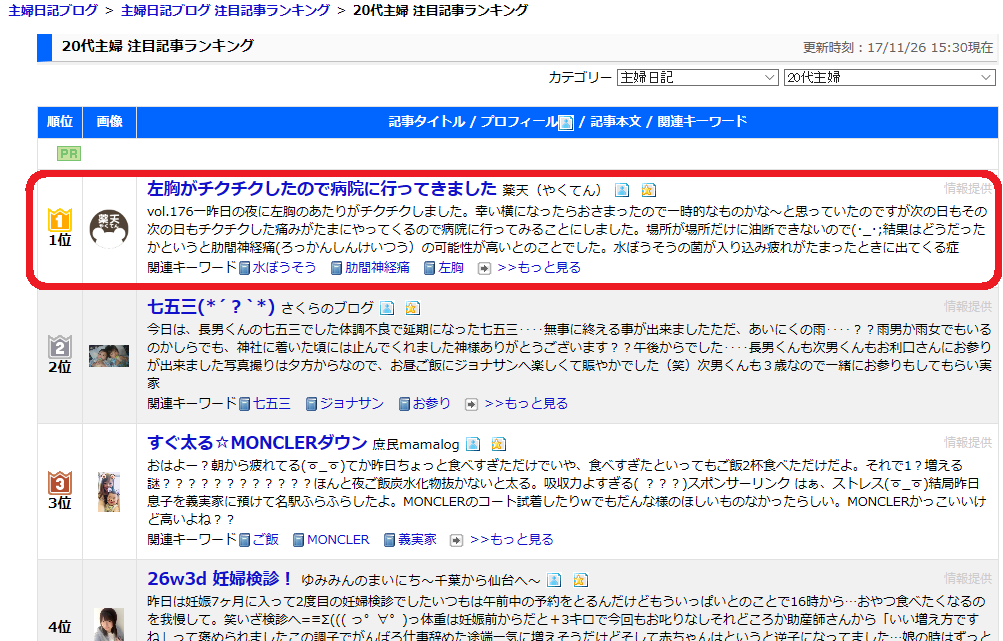This screenshot has width=1003, height=641.
Task: View profile icon for さくらのブログ
Action: (387, 308)
